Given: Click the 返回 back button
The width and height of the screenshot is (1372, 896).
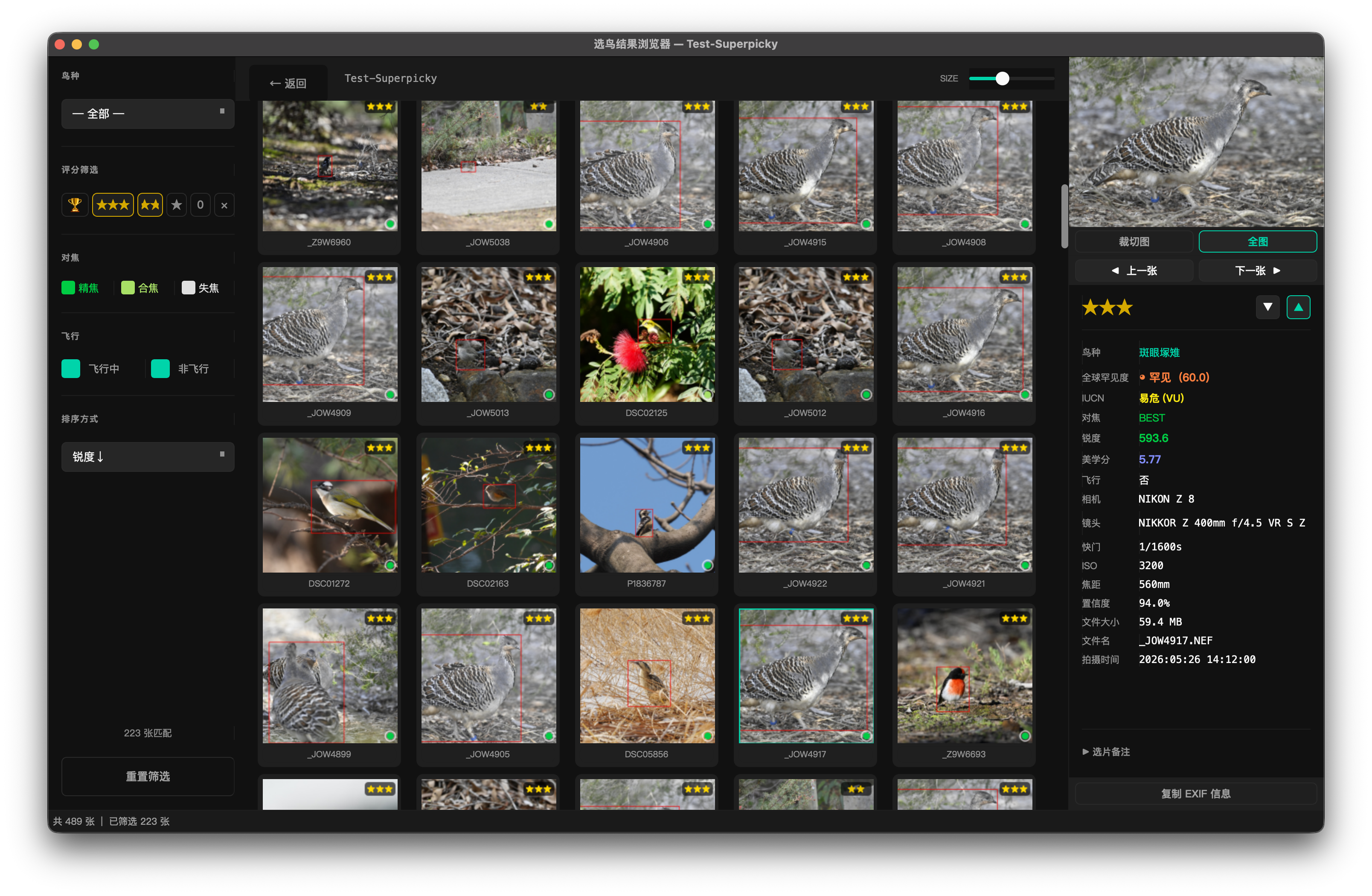Looking at the screenshot, I should (x=288, y=84).
